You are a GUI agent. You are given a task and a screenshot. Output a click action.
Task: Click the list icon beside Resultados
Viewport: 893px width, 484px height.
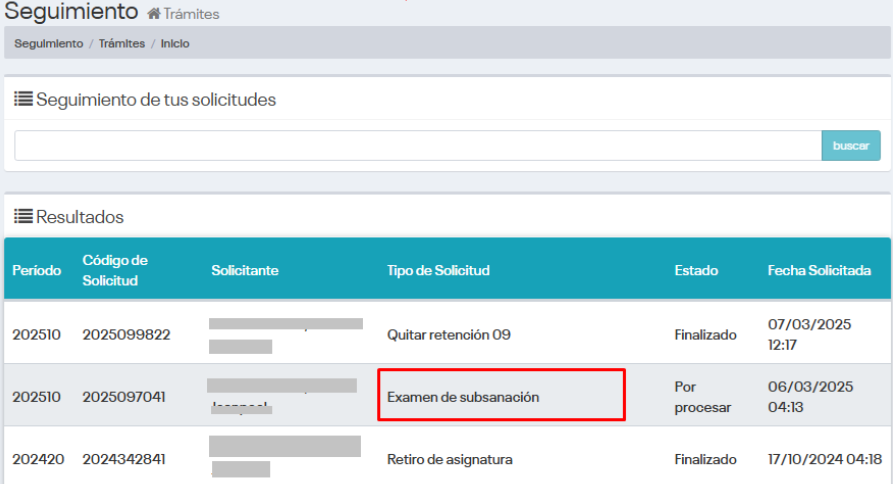click(x=23, y=216)
